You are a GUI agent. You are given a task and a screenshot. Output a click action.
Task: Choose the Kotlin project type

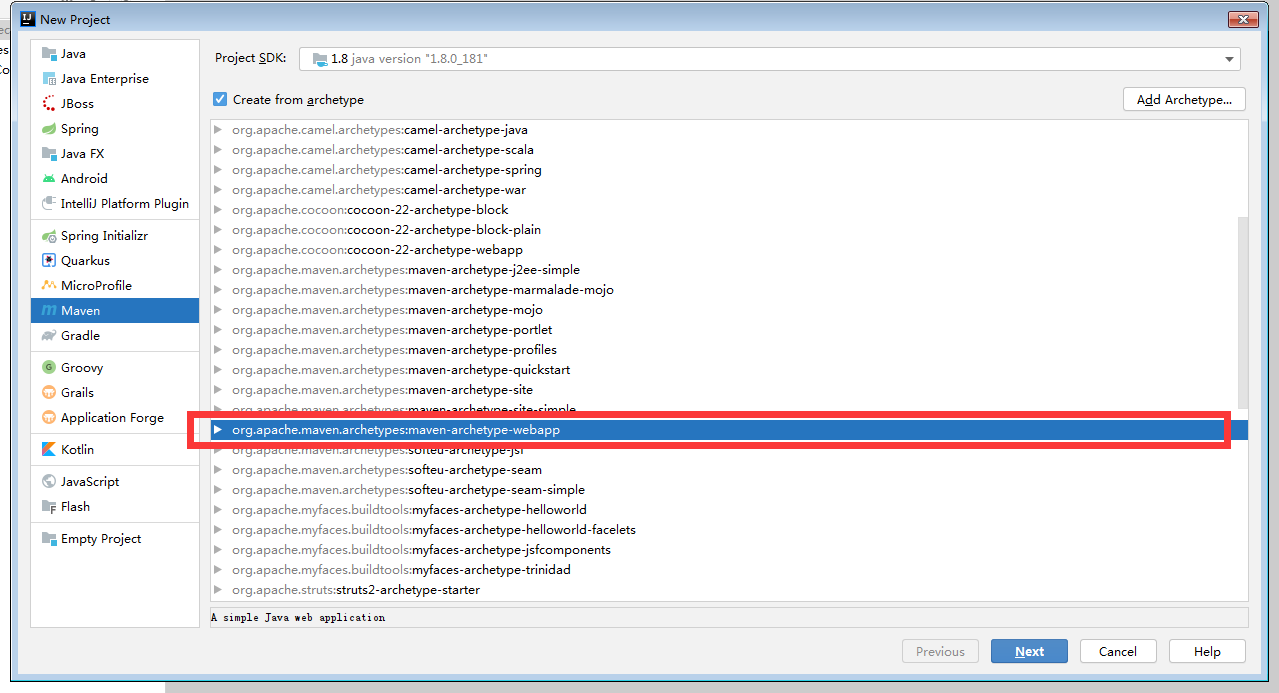[115, 450]
